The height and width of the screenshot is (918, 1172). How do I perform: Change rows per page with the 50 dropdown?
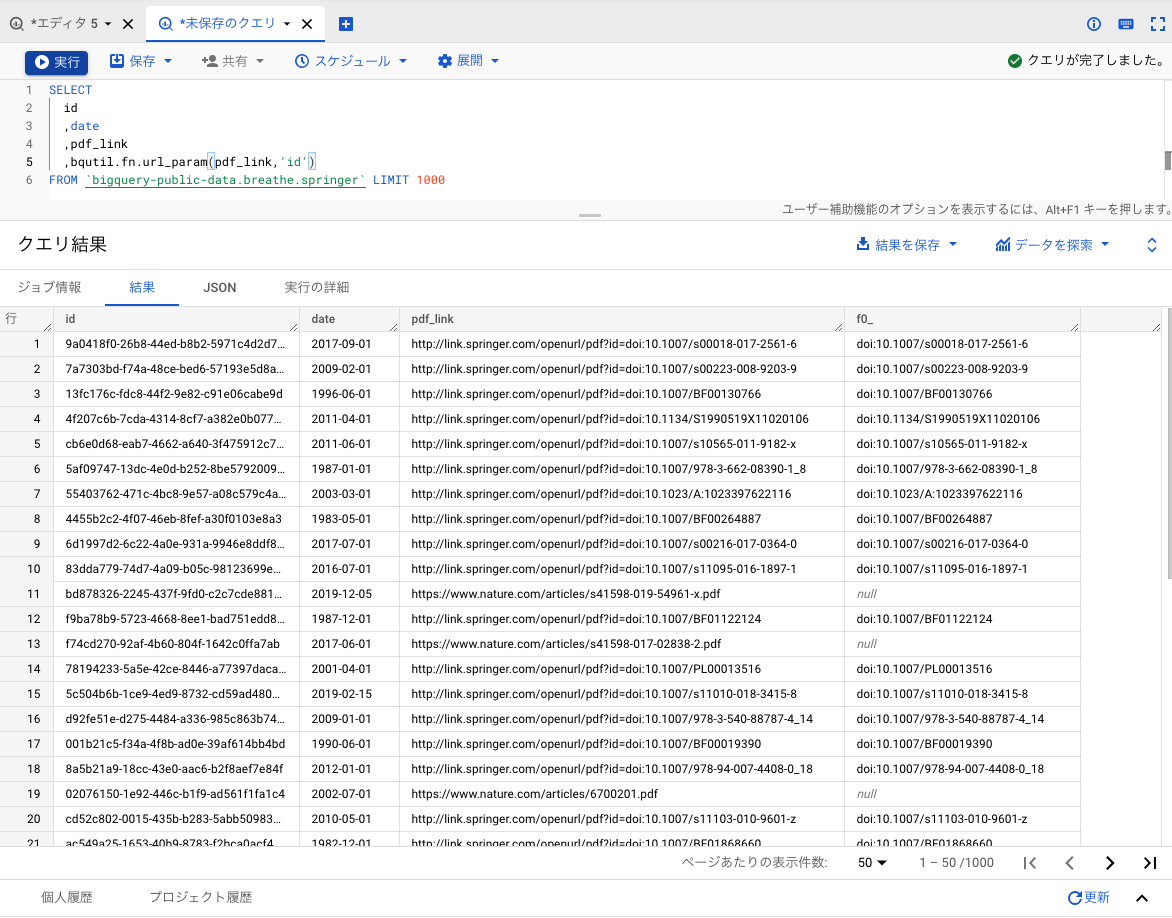(x=871, y=862)
